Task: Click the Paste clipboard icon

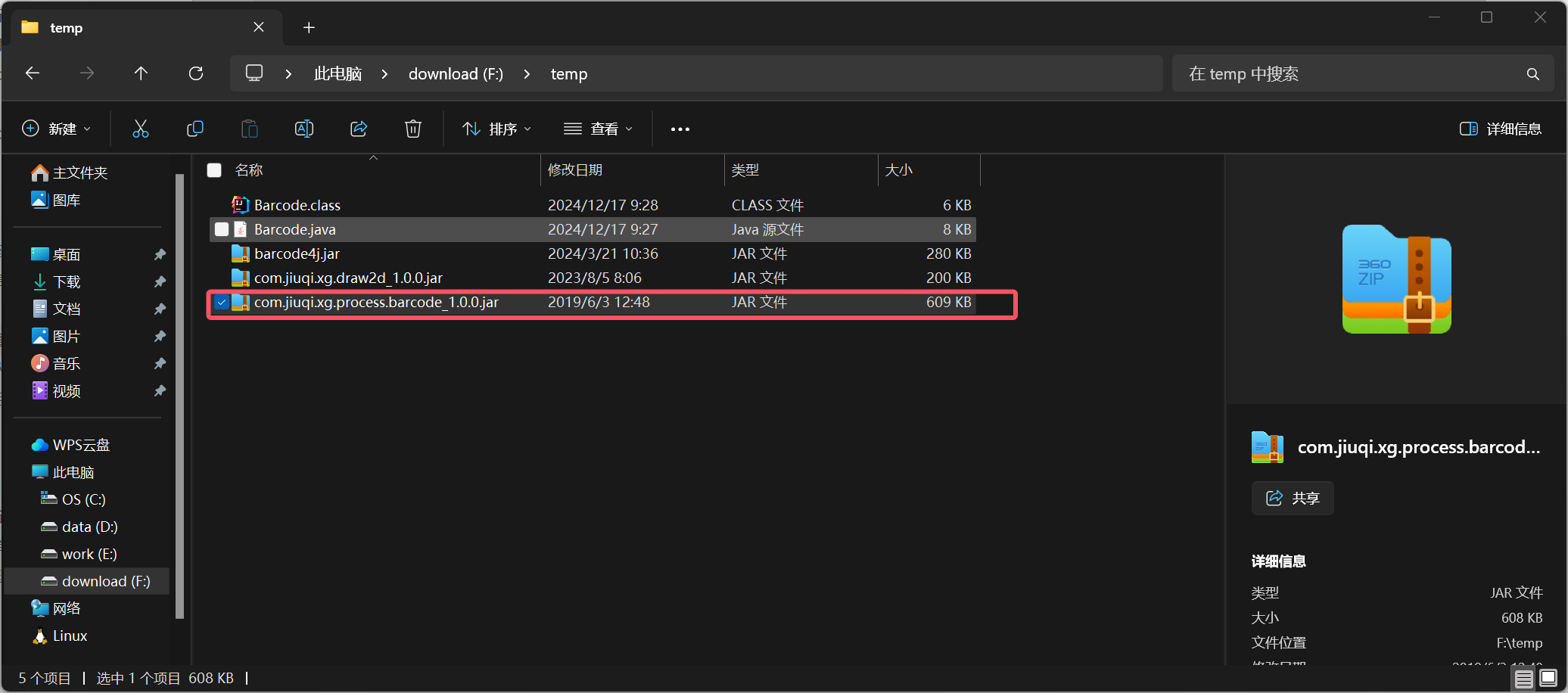Action: click(x=250, y=129)
